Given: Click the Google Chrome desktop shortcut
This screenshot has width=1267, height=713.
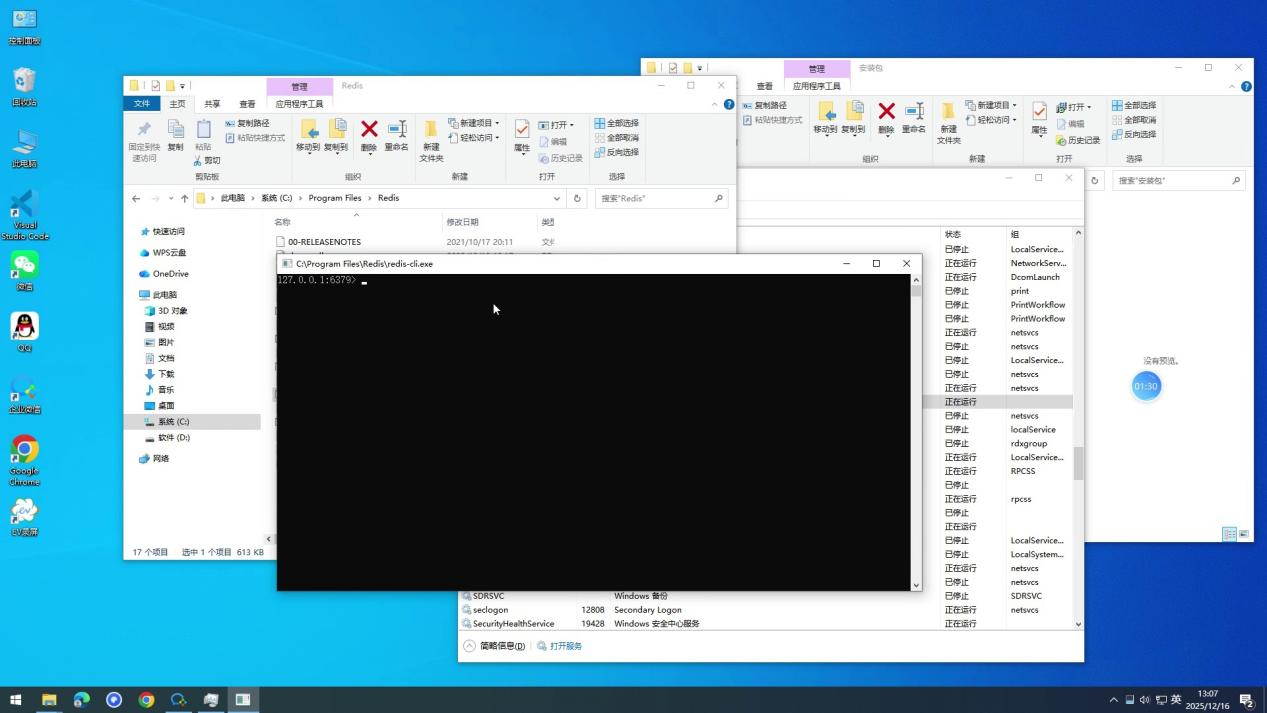Looking at the screenshot, I should tap(25, 460).
